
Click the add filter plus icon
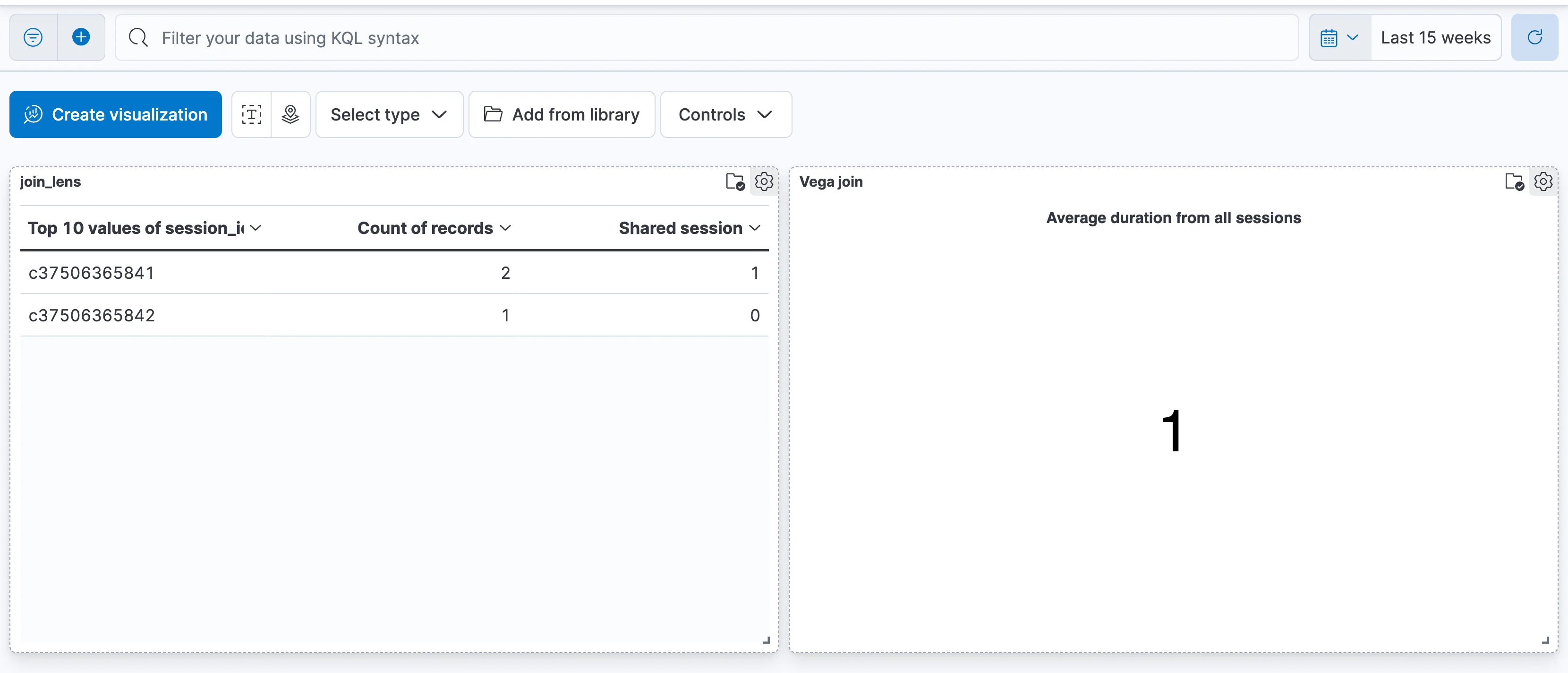coord(81,38)
